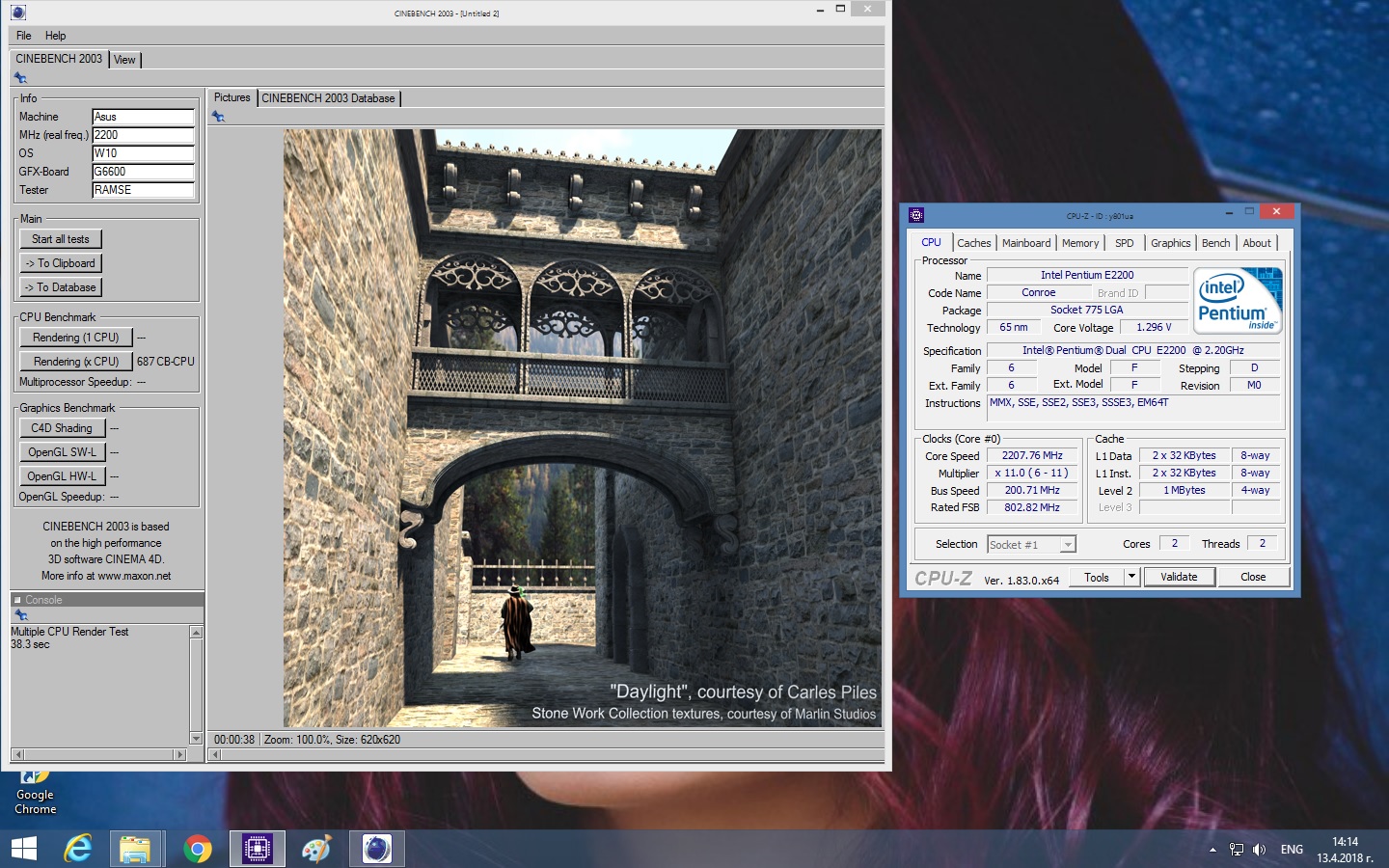Click the console horizontal scroll left arrow

pos(17,754)
